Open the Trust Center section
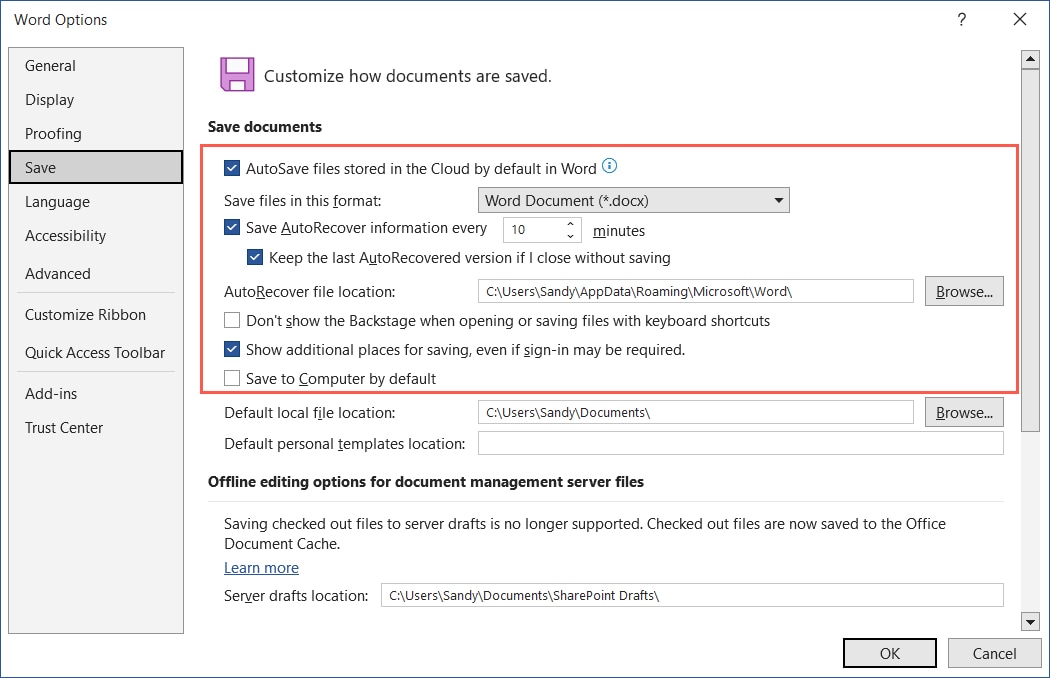This screenshot has height=678, width=1050. tap(64, 427)
